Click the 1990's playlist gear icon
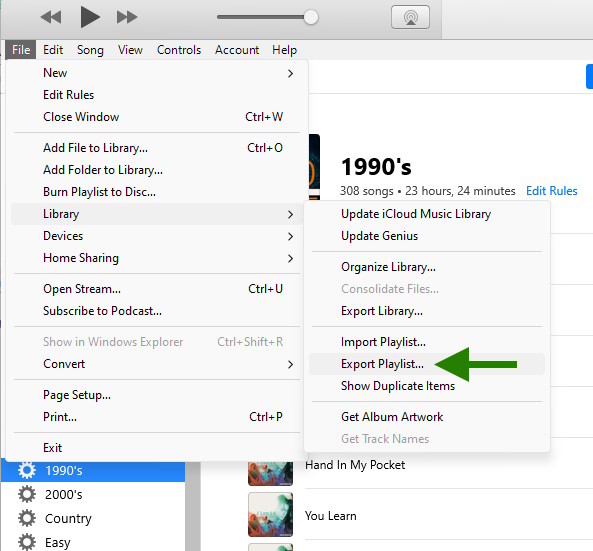Viewport: 593px width, 551px height. point(27,470)
